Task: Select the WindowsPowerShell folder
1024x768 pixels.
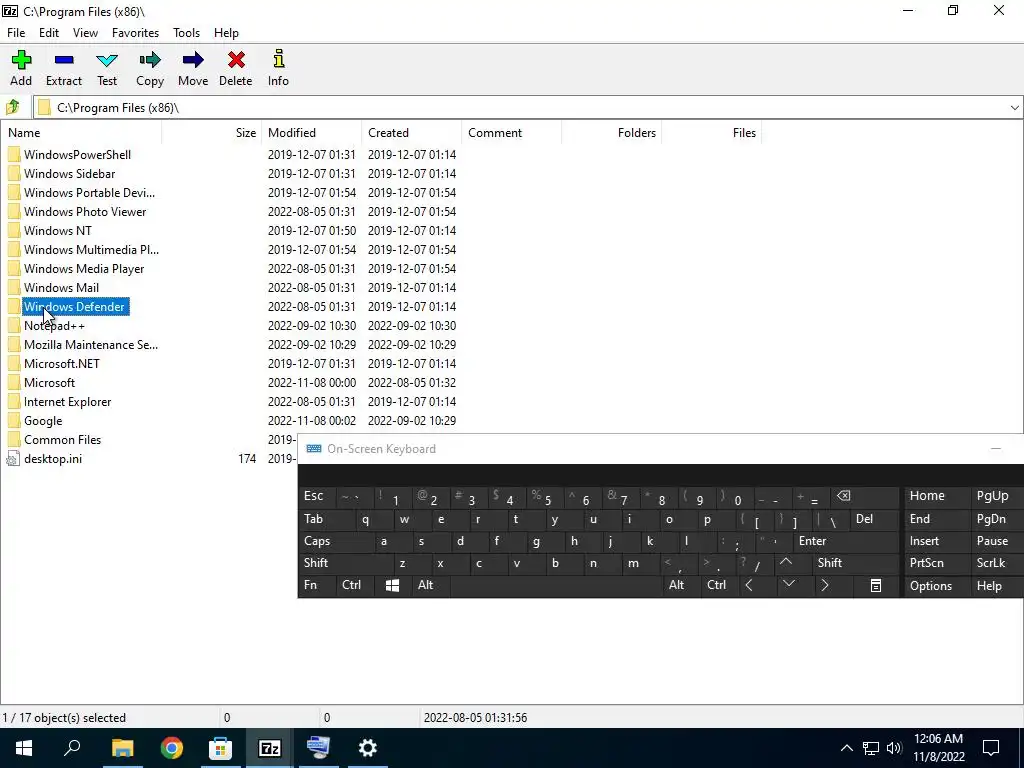Action: tap(78, 155)
